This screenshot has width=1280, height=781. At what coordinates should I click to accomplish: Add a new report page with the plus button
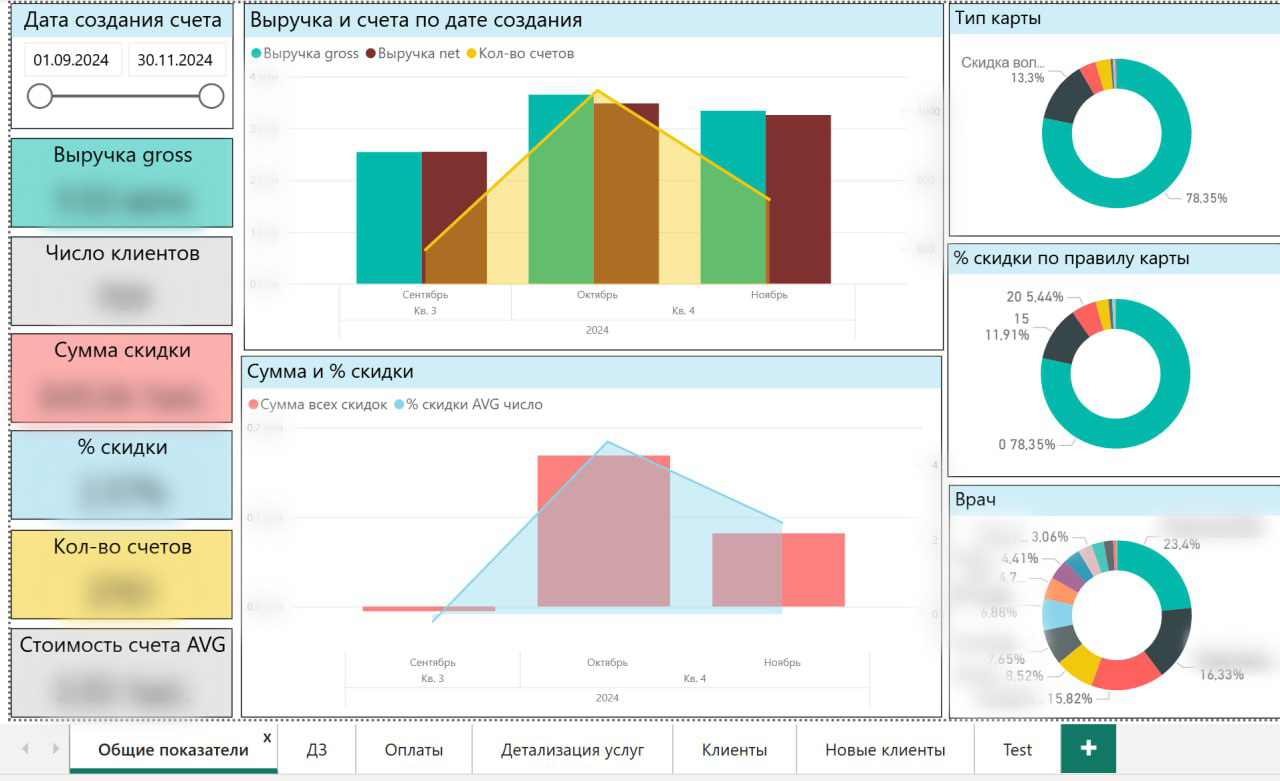click(x=1088, y=749)
